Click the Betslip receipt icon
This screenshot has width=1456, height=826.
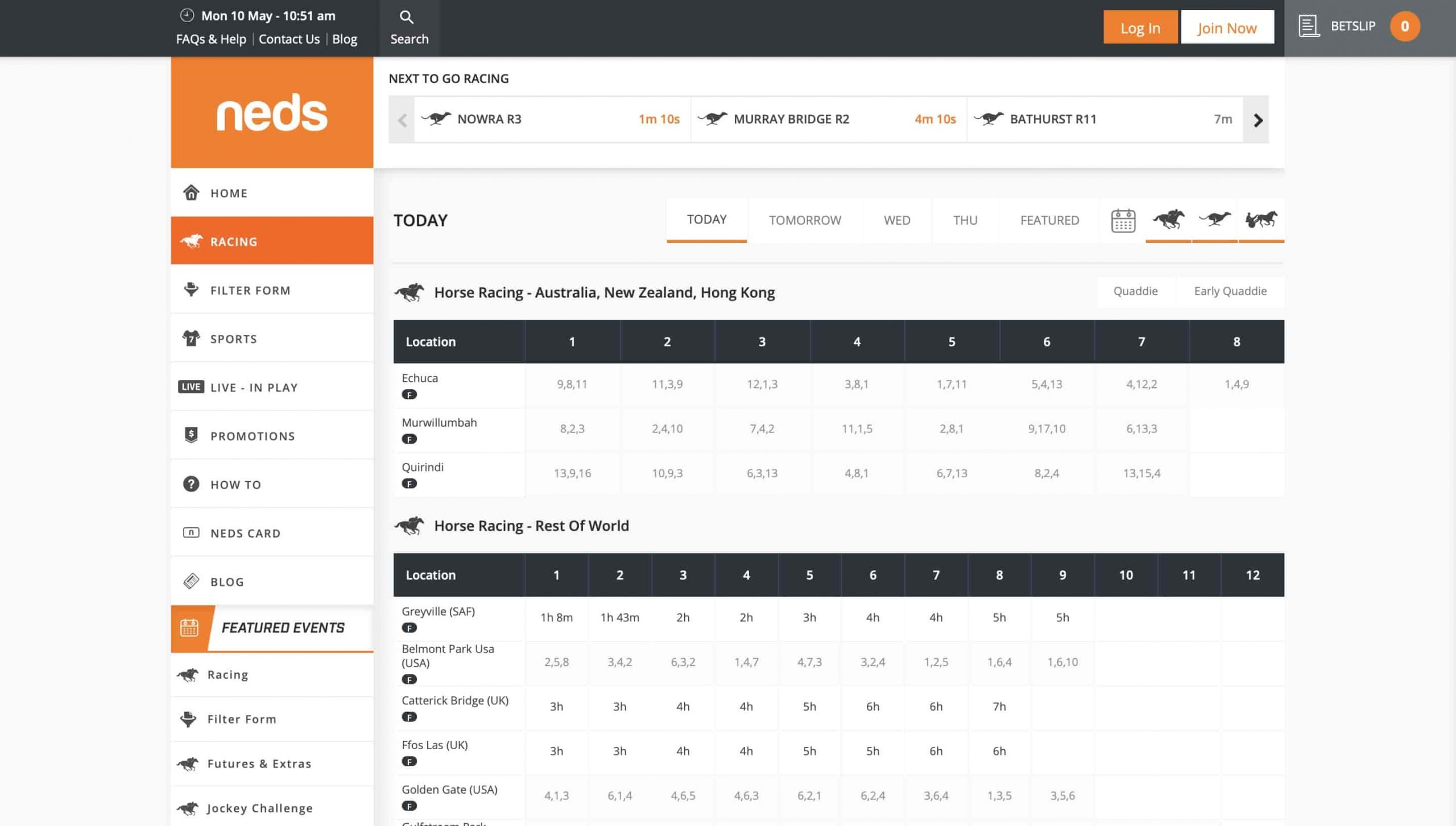pyautogui.click(x=1309, y=26)
